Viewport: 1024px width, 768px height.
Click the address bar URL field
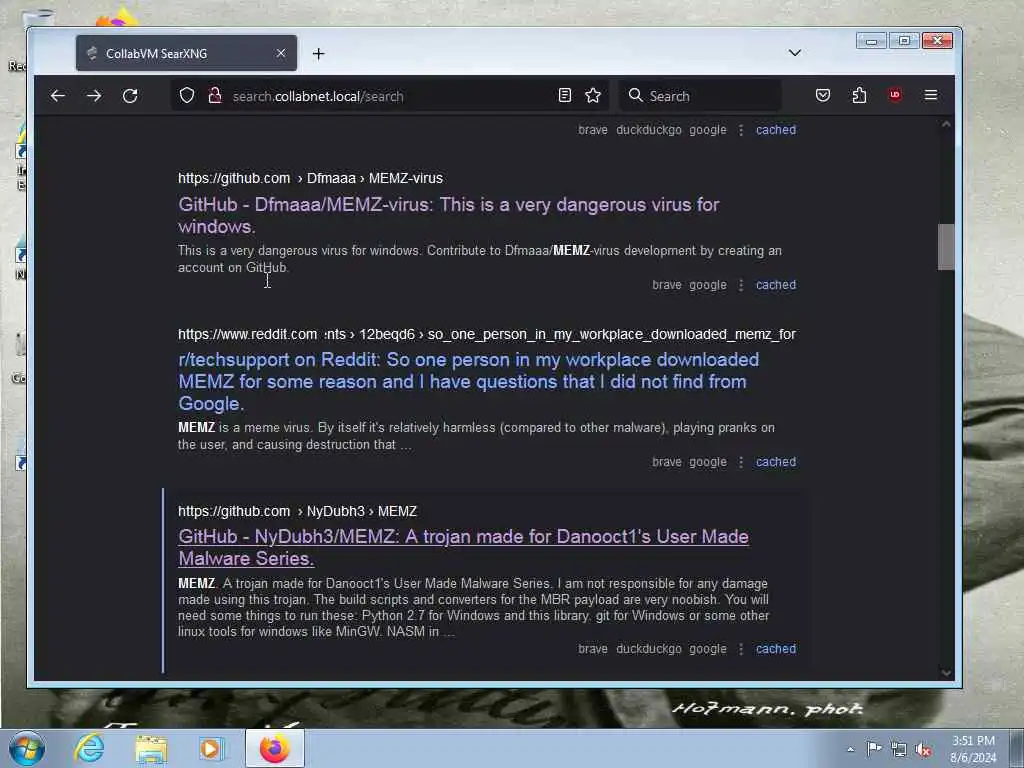click(391, 96)
